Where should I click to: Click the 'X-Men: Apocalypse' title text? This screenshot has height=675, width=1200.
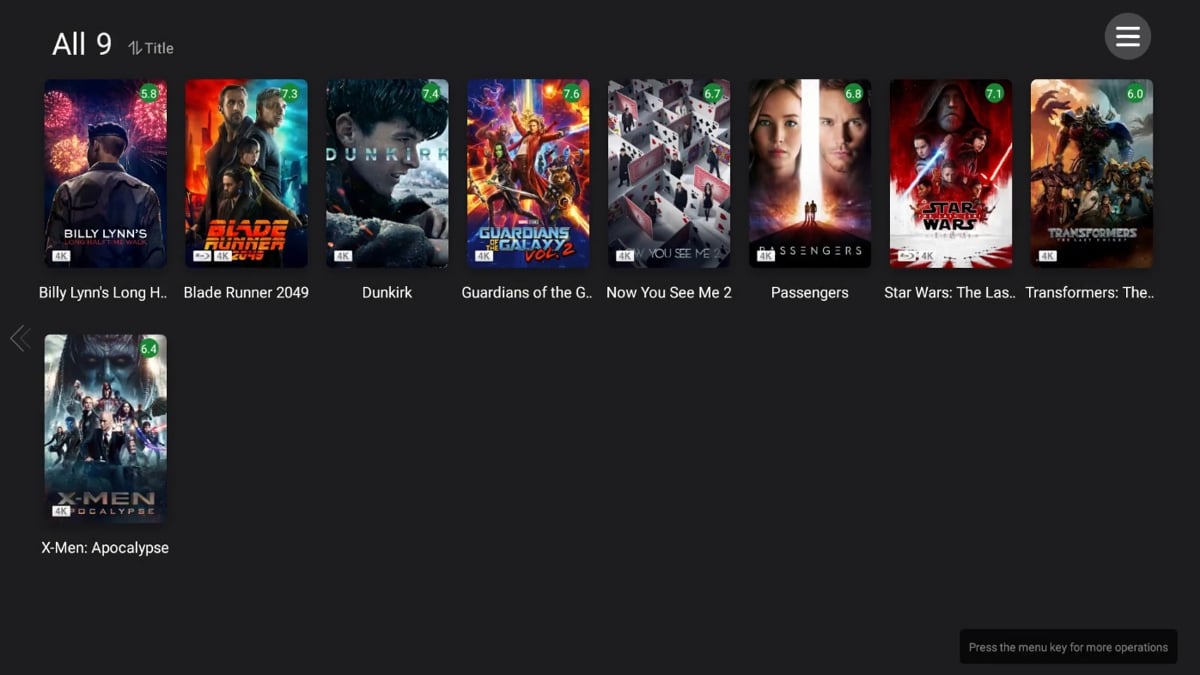[105, 548]
